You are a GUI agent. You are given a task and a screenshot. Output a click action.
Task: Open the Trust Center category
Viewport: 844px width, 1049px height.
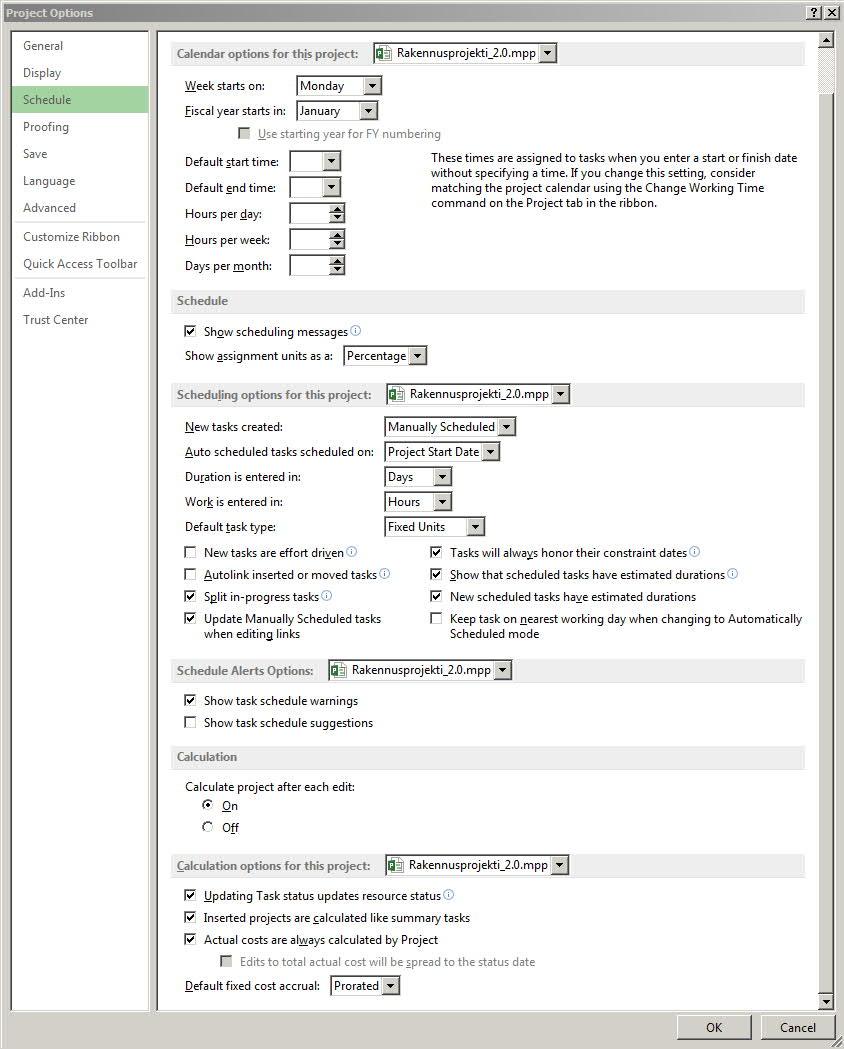80,320
